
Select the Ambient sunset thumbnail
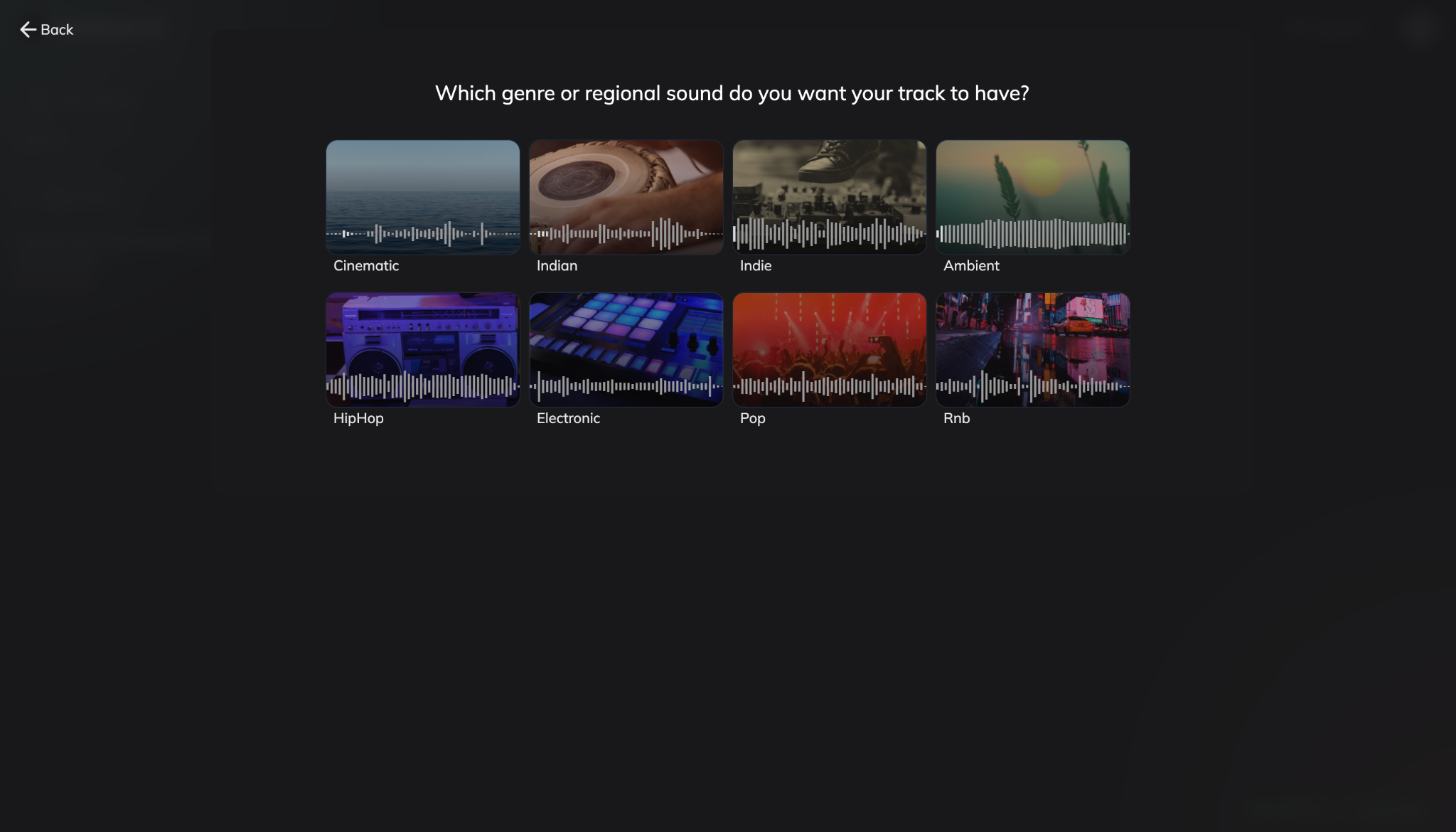1033,197
